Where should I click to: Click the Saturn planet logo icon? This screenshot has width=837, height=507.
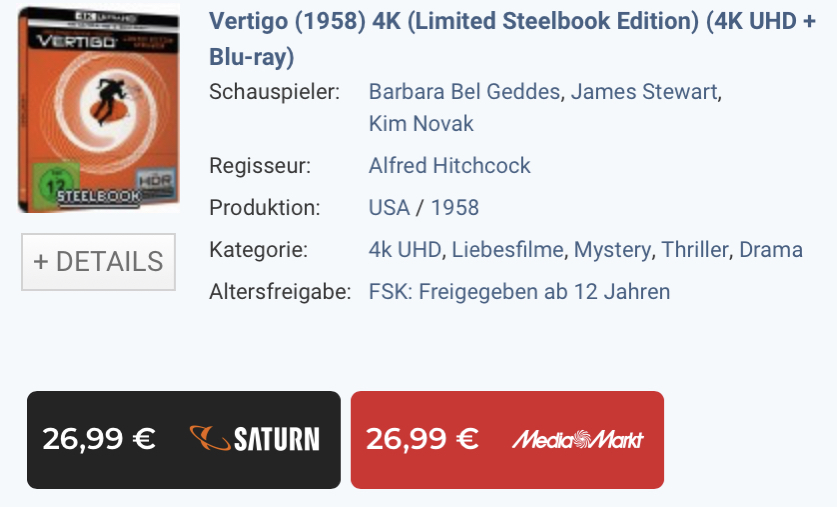click(x=210, y=438)
